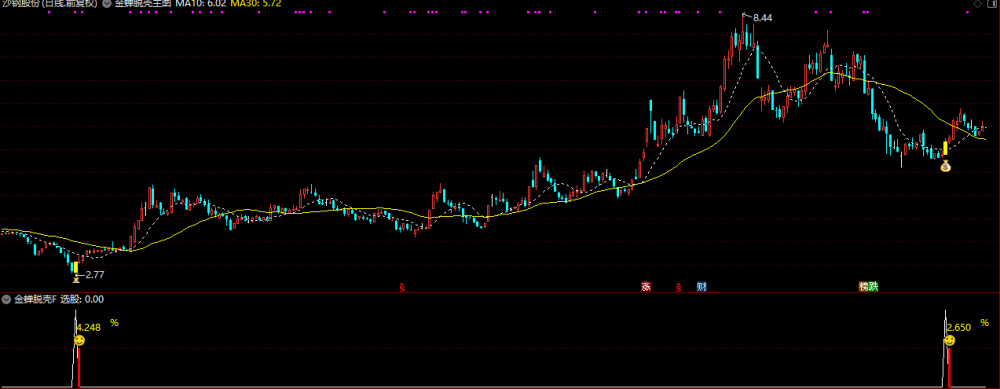1000x389 pixels.
Task: Click the MA30: 5.72 label
Action: pyautogui.click(x=255, y=4)
